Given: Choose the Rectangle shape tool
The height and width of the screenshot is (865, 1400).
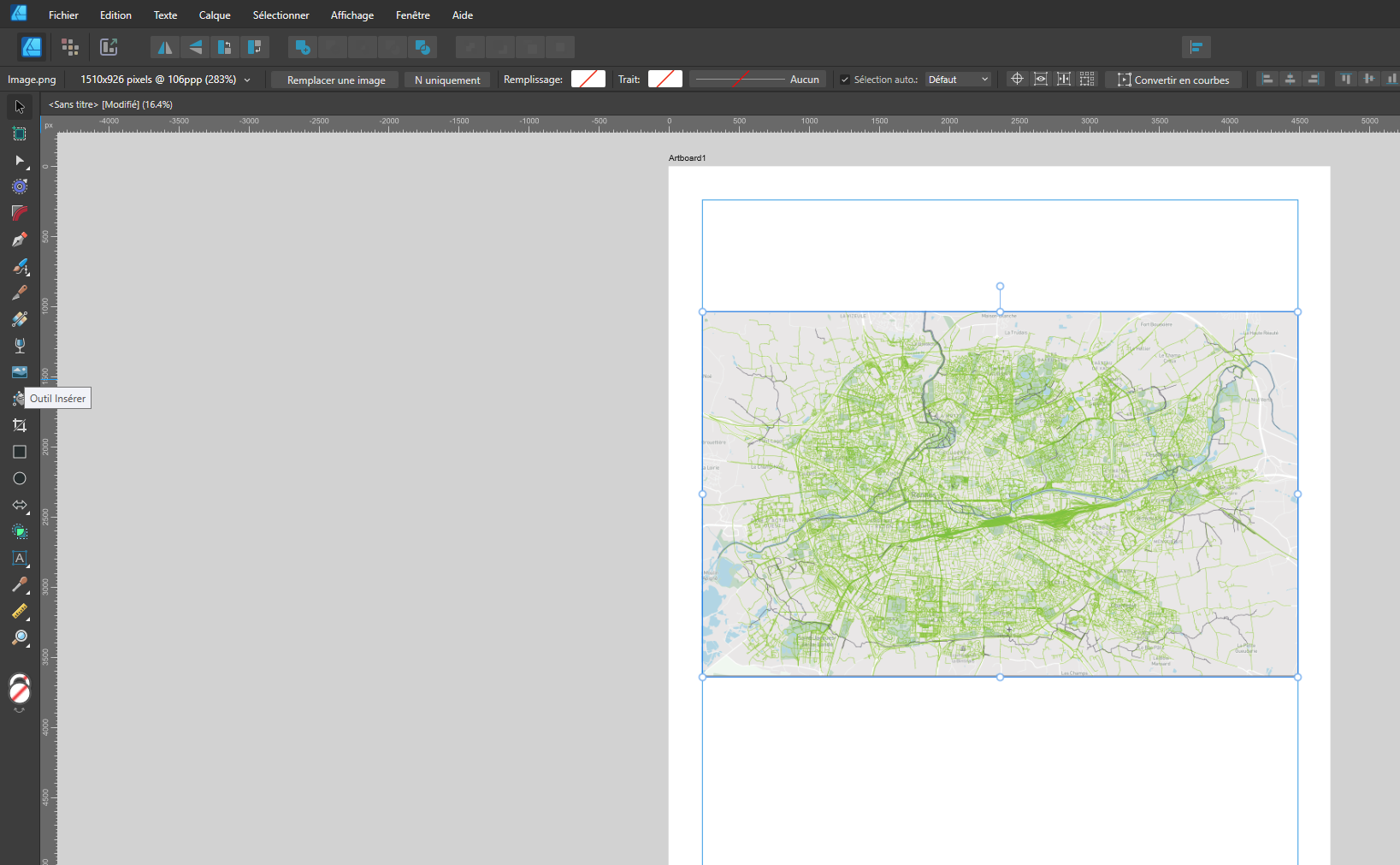Looking at the screenshot, I should (x=19, y=452).
